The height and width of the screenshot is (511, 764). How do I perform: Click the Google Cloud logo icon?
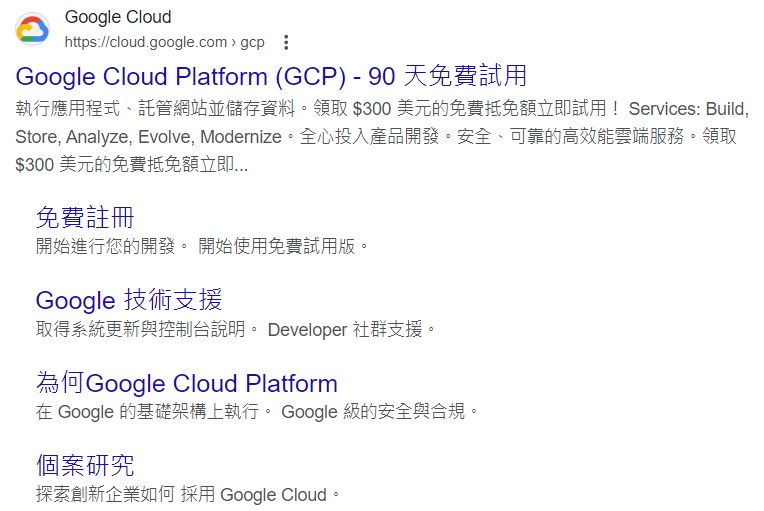tap(32, 30)
